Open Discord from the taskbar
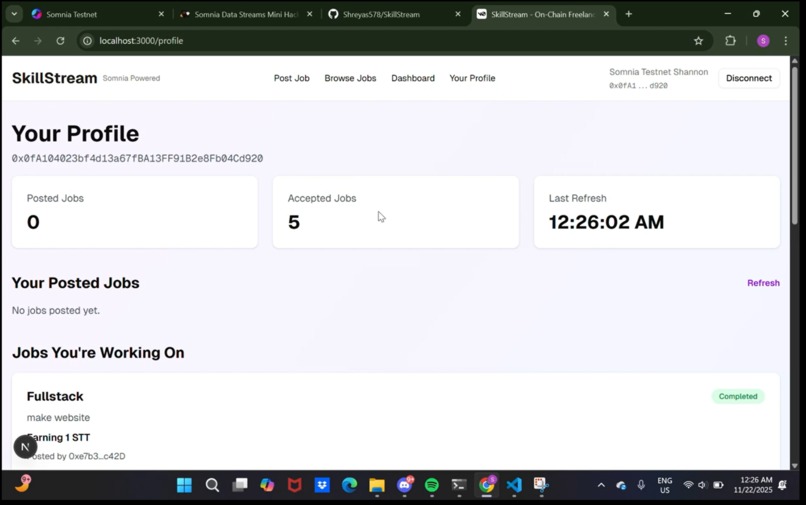Image resolution: width=806 pixels, height=505 pixels. [405, 485]
